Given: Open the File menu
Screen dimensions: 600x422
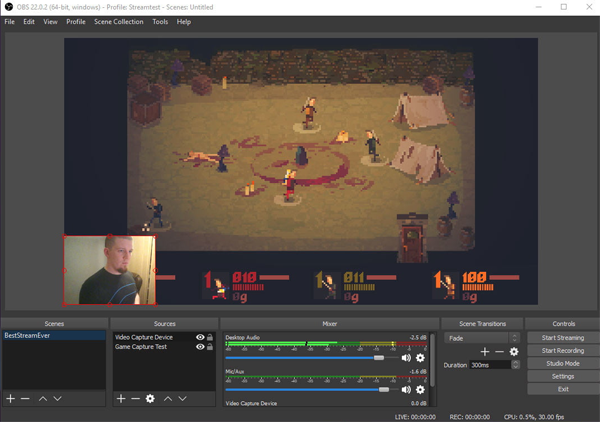Looking at the screenshot, I should 10,22.
